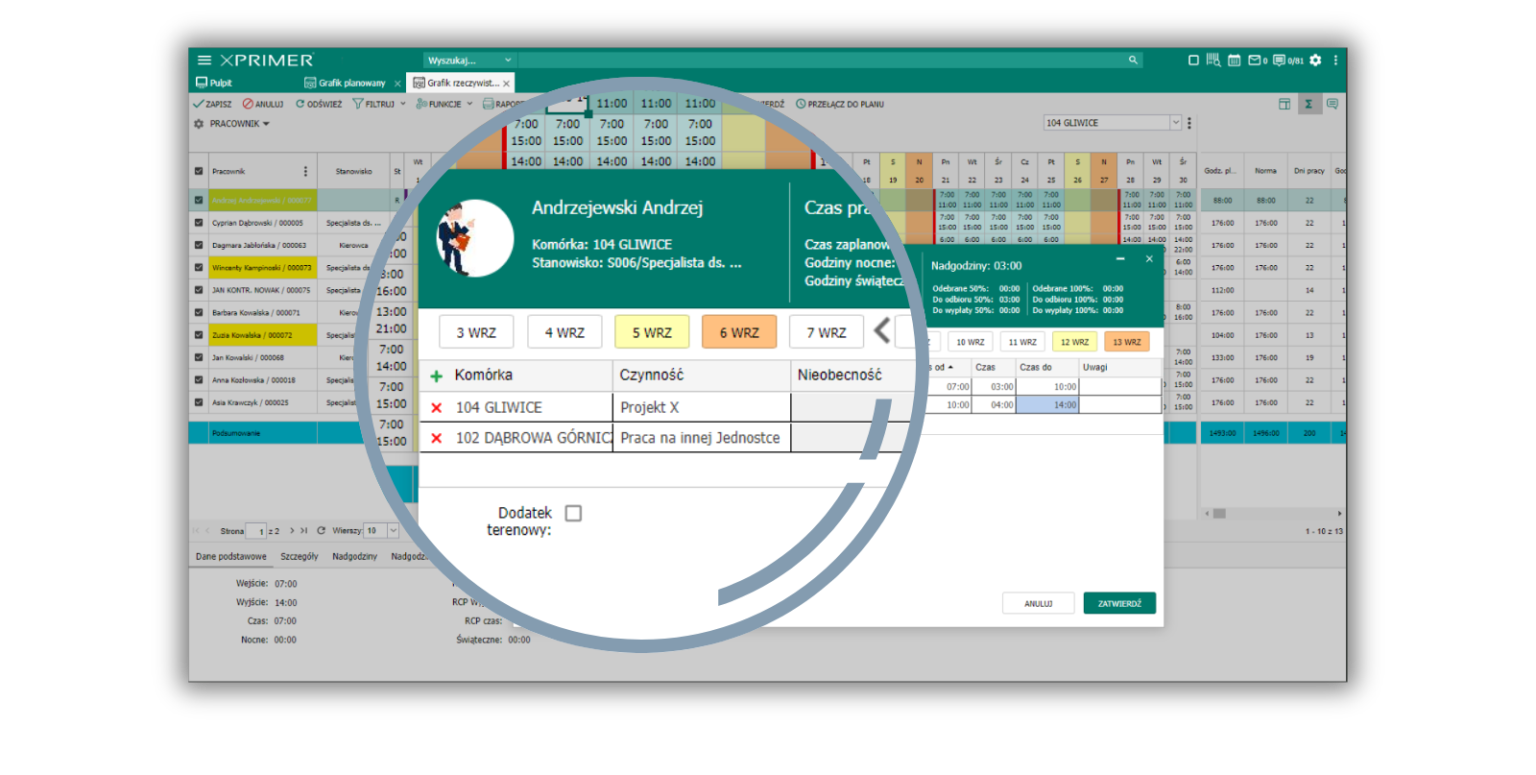
Task: Click the search magnifier icon
Action: pyautogui.click(x=1133, y=60)
